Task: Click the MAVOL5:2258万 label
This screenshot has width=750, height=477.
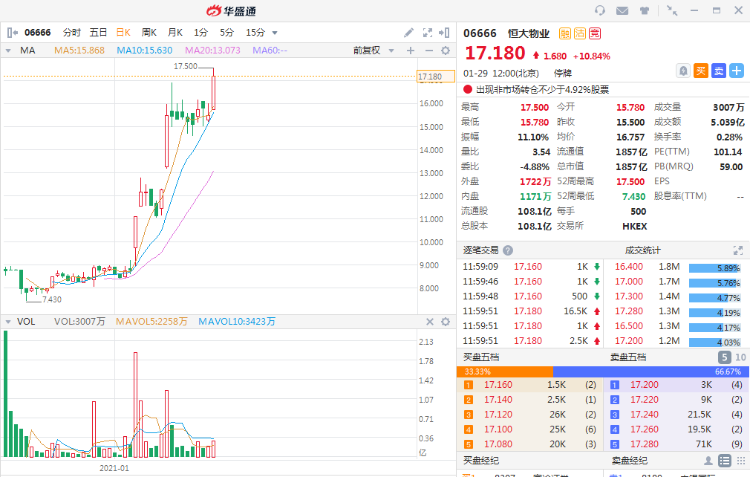Action: click(152, 322)
